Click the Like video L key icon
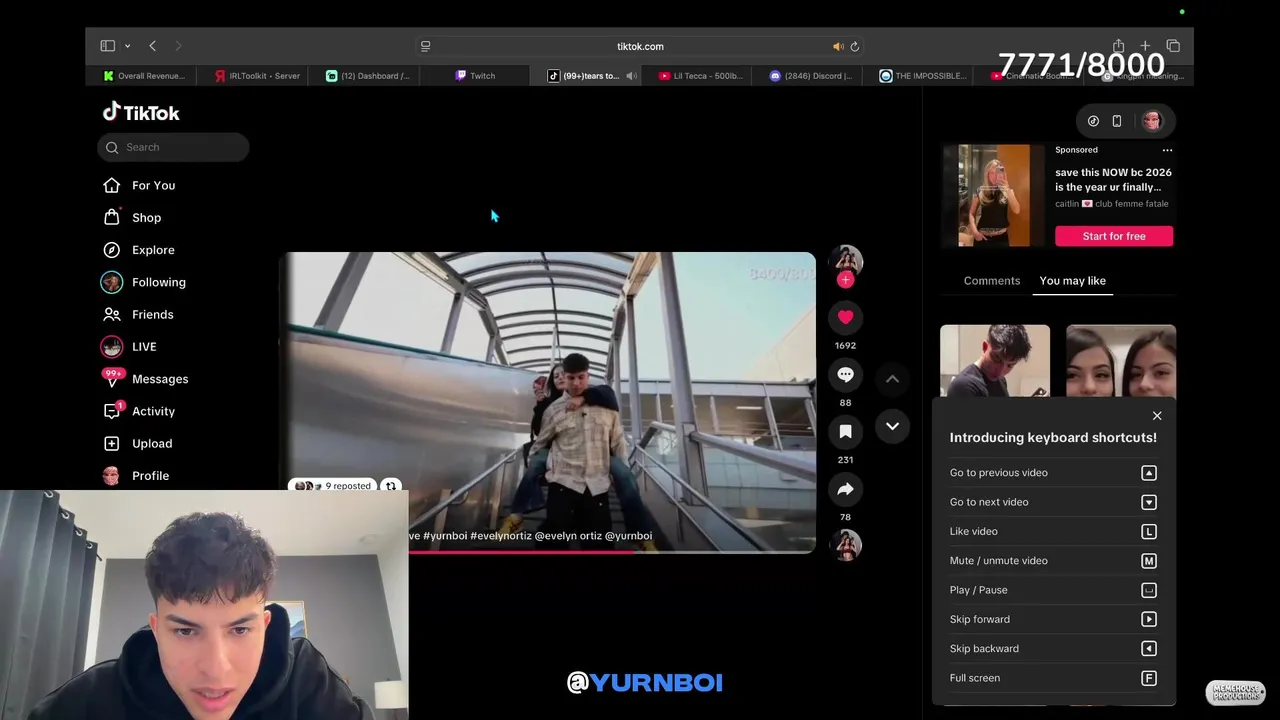This screenshot has height=720, width=1280. pos(1149,532)
